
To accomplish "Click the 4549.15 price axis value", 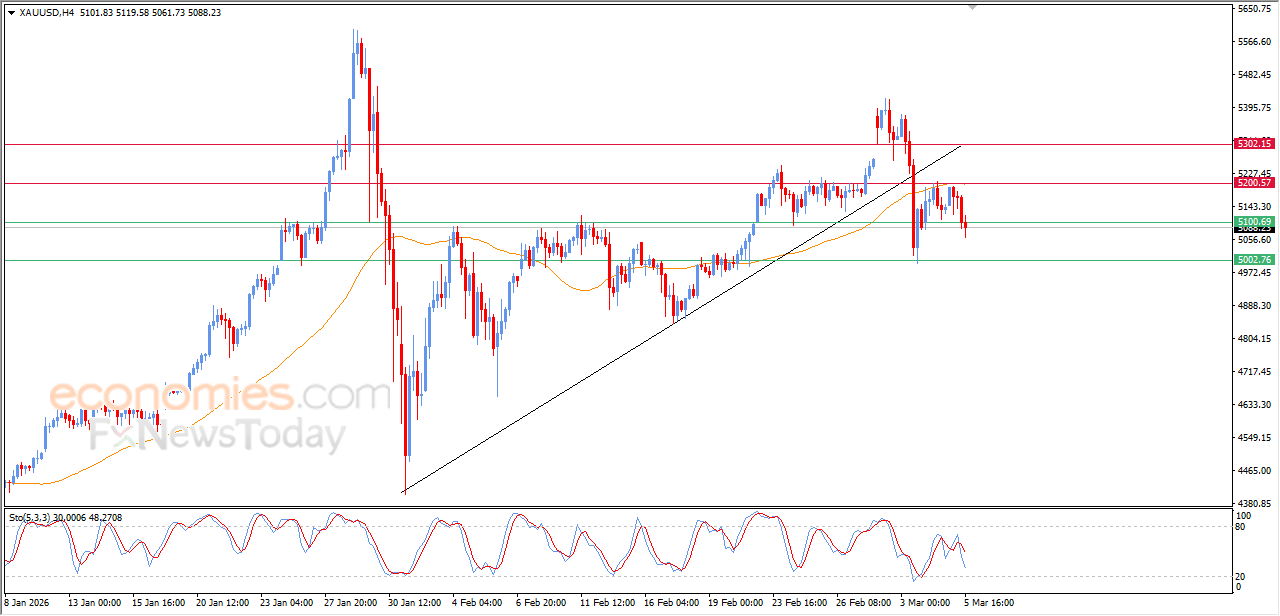I will click(1255, 437).
